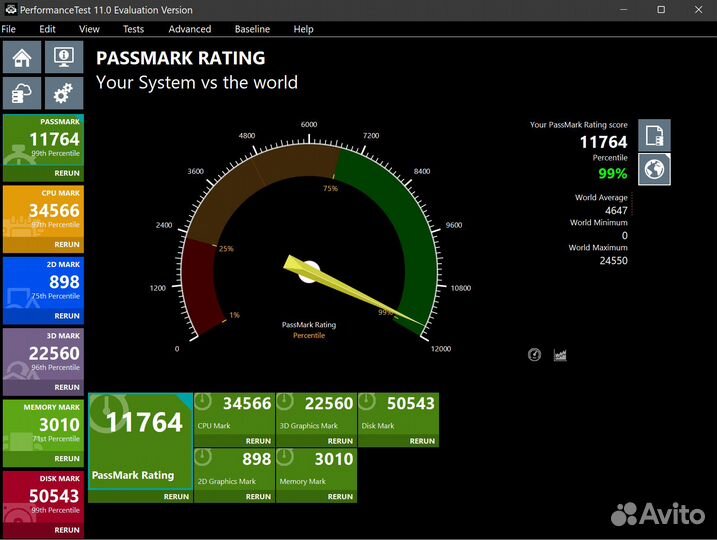Screen dimensions: 717x540
Task: Click the large PassMark Rating tile at bottom
Action: tap(140, 440)
